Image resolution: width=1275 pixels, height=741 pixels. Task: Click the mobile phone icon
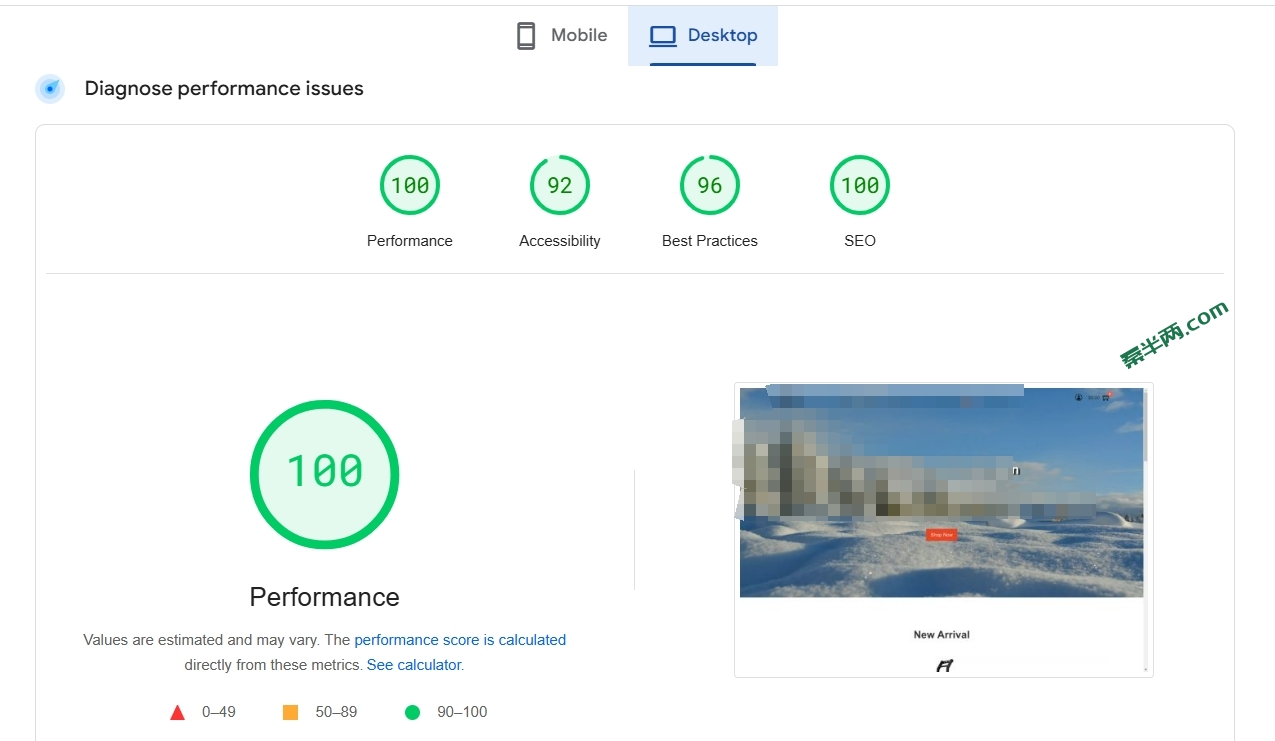tap(526, 36)
